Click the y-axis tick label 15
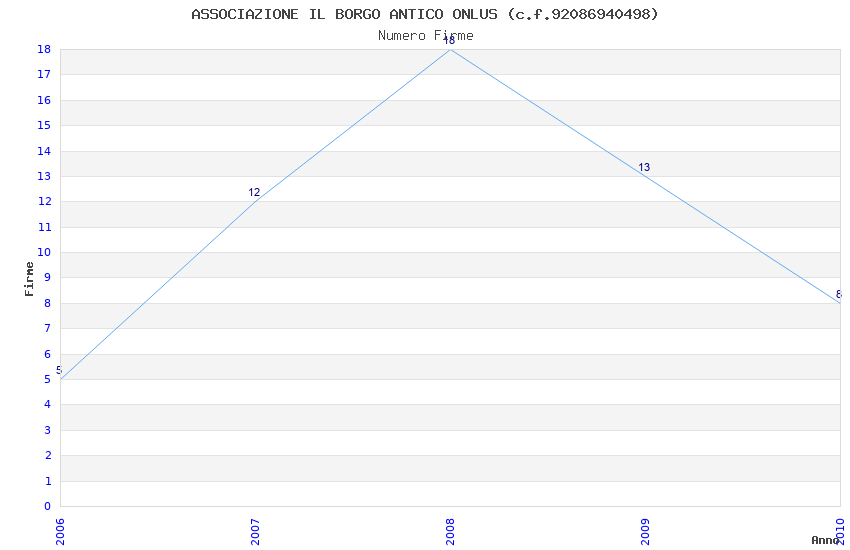This screenshot has height=550, width=850. point(44,125)
